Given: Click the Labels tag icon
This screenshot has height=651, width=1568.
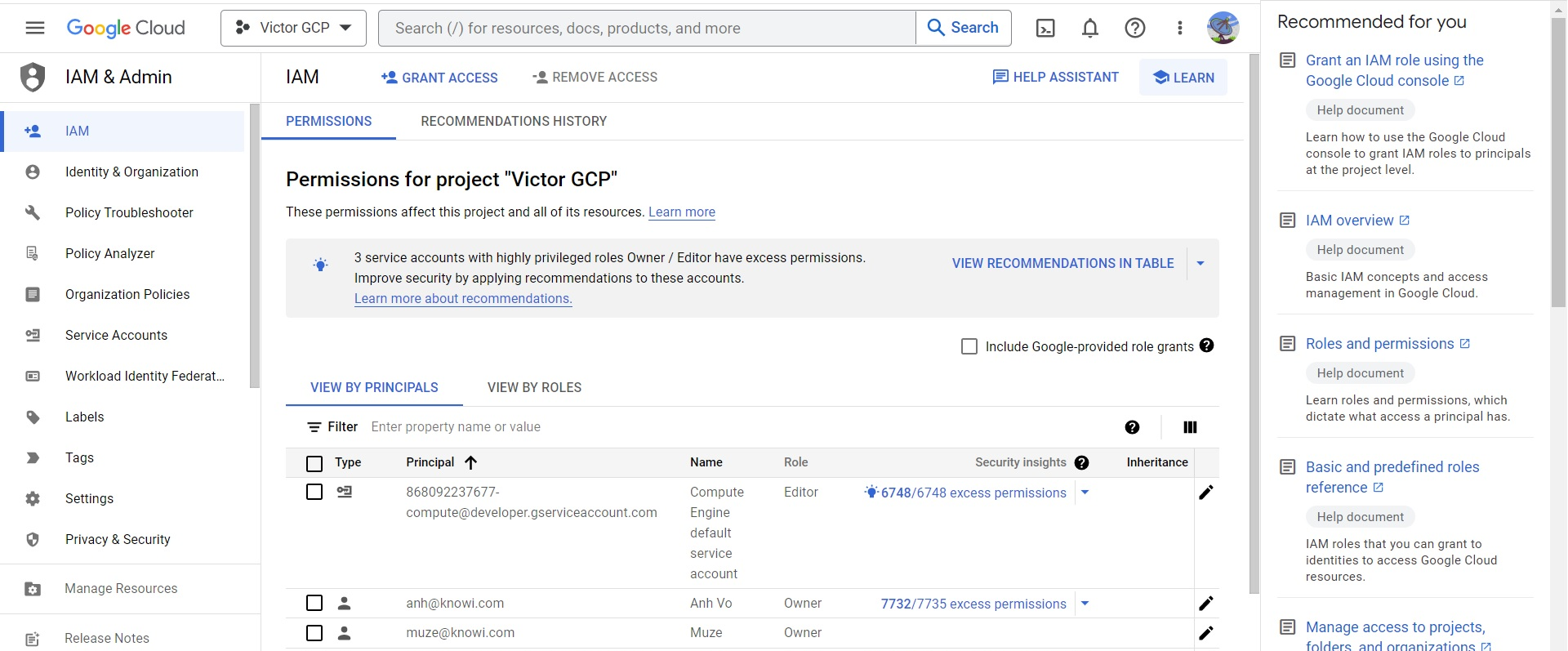Looking at the screenshot, I should tap(33, 417).
